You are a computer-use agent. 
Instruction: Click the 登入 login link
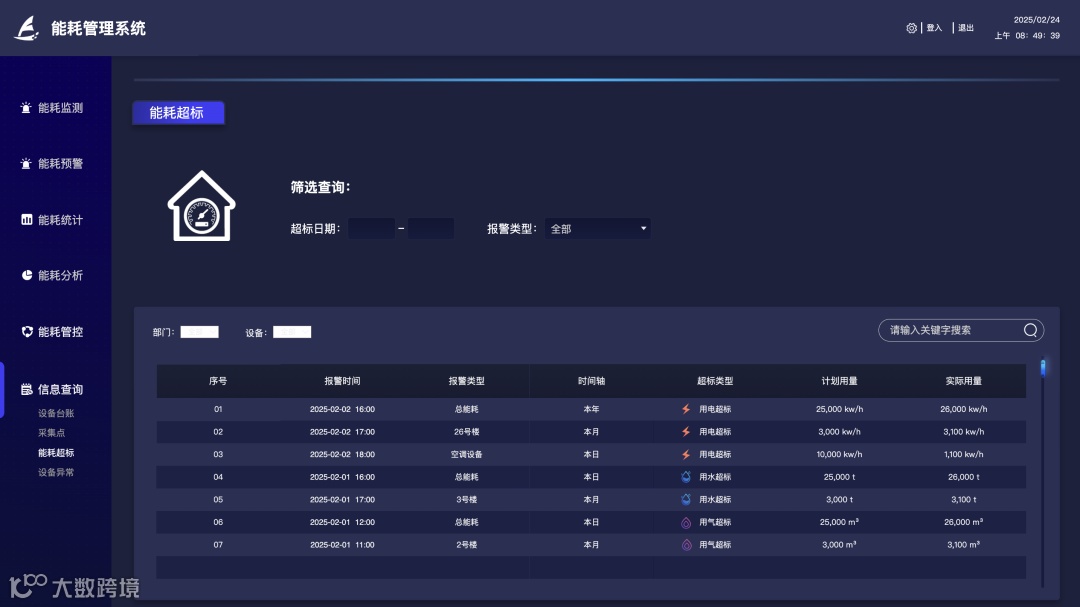click(934, 28)
